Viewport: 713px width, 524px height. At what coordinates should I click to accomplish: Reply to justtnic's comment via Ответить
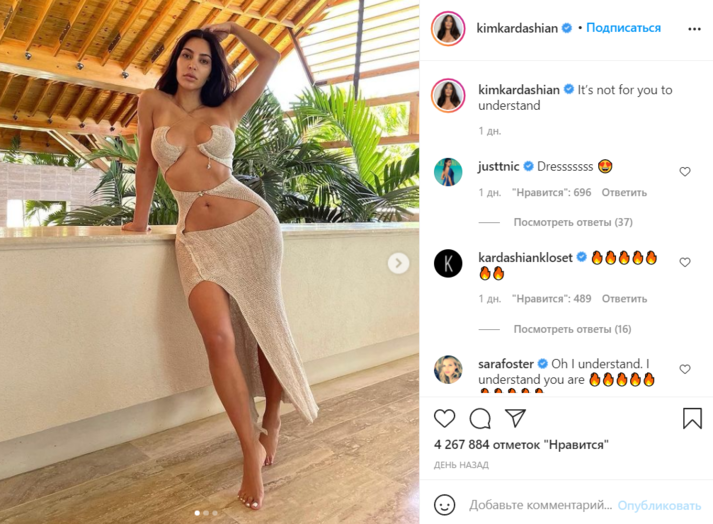click(624, 192)
